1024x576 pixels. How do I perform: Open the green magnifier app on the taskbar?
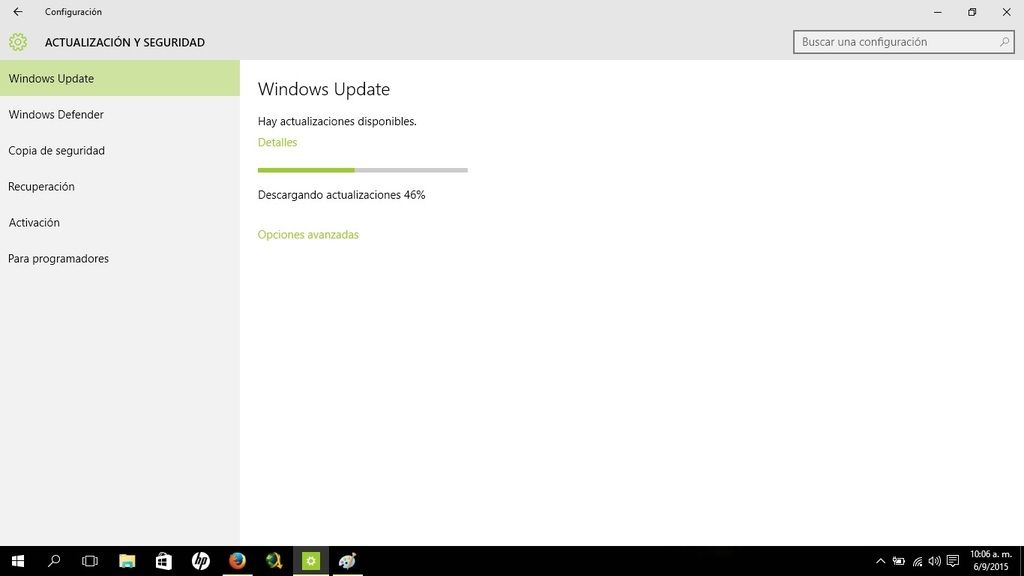pos(274,561)
